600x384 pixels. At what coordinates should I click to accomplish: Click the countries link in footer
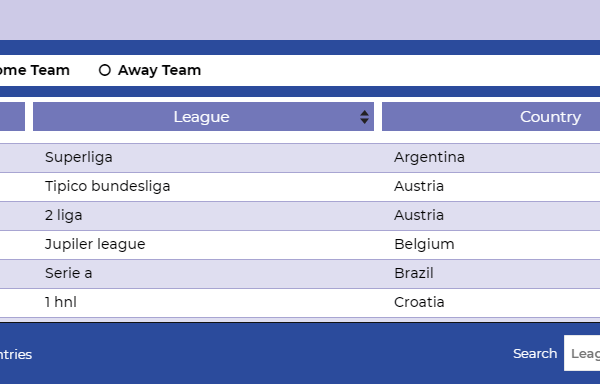click(16, 355)
